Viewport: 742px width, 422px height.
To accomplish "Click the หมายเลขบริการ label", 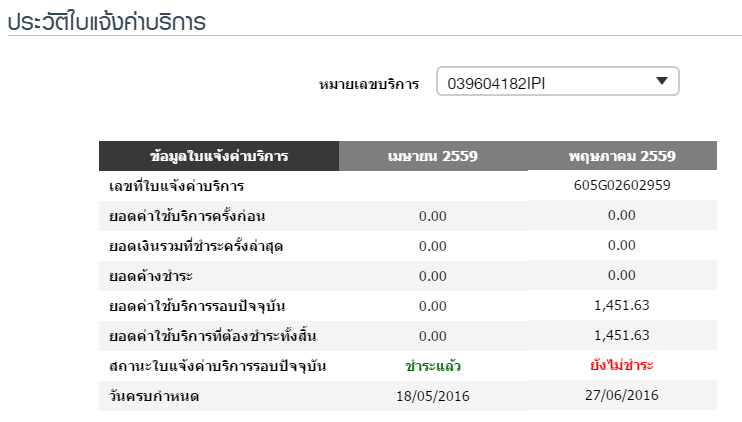I will pos(369,83).
